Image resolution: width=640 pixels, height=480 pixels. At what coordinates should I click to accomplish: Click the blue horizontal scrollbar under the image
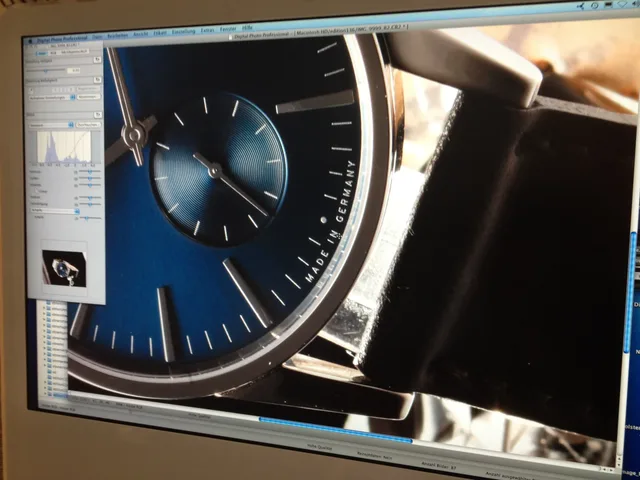pyautogui.click(x=335, y=430)
